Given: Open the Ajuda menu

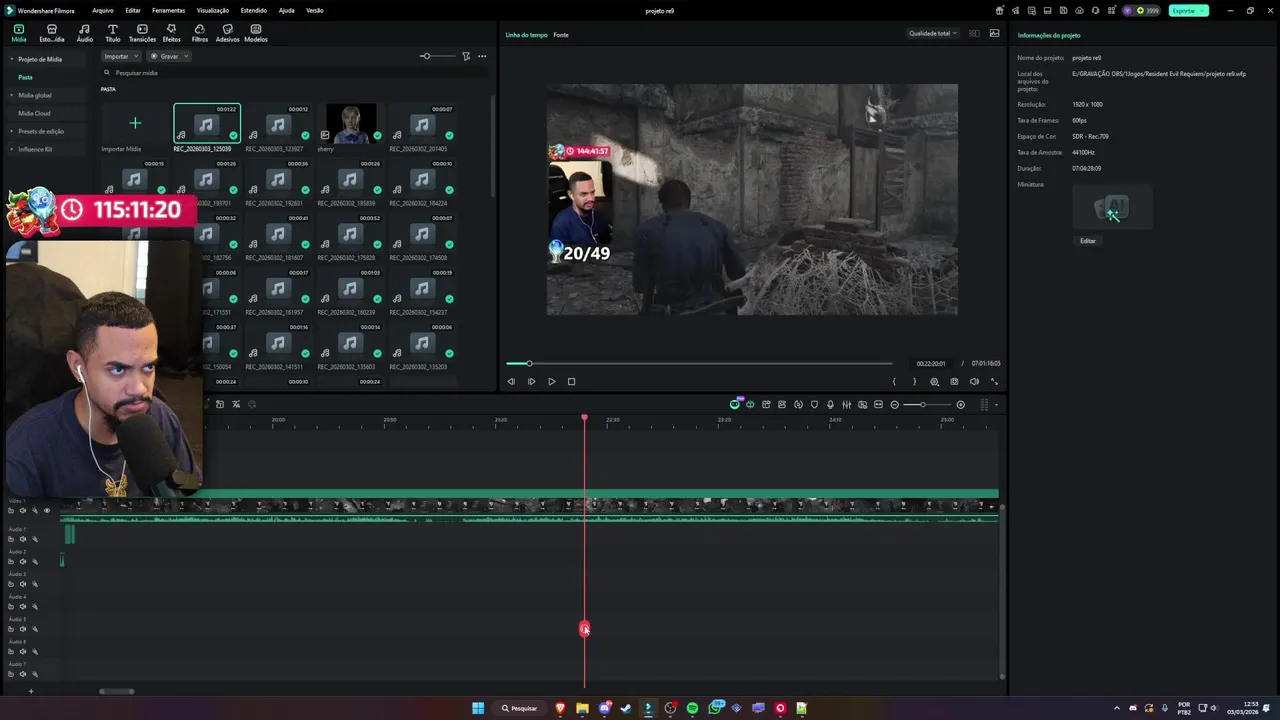Looking at the screenshot, I should point(286,10).
